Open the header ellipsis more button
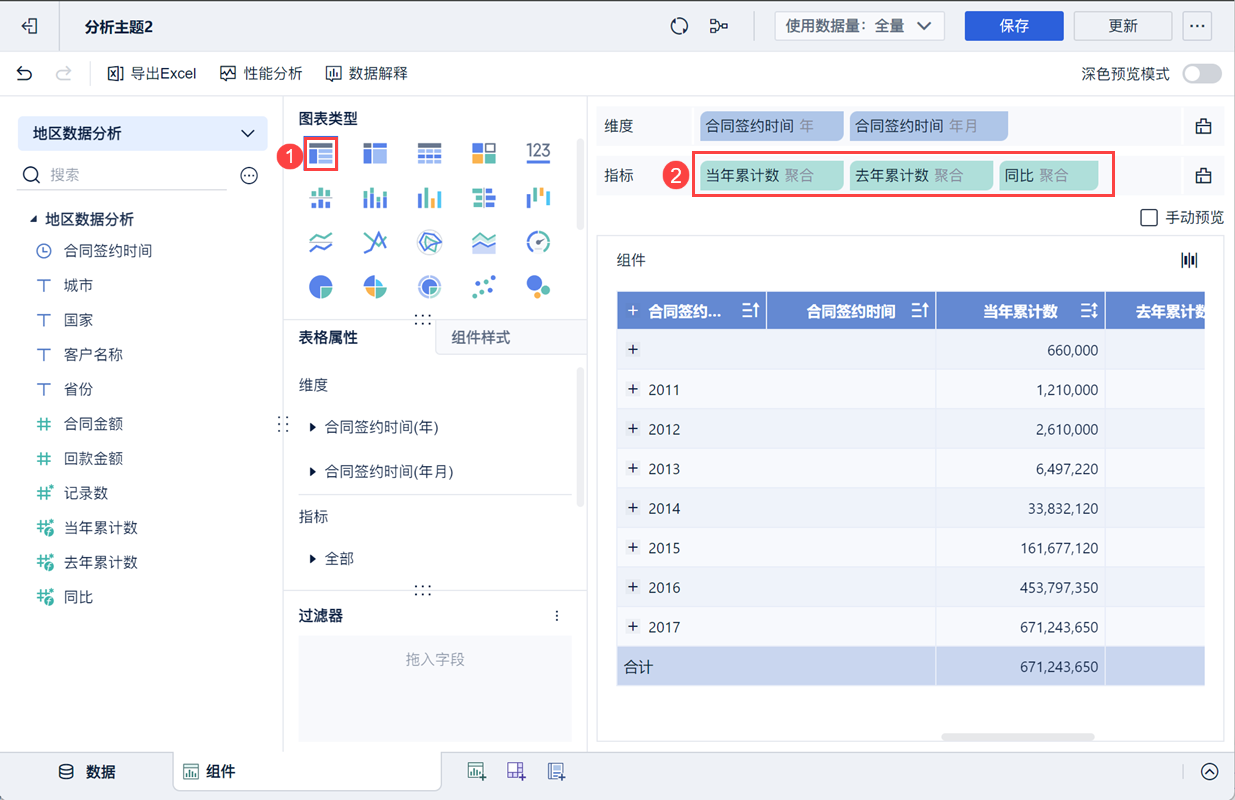 [1197, 26]
